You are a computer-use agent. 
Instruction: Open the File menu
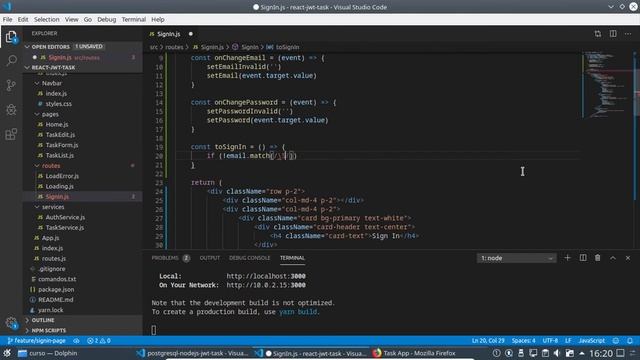point(7,19)
